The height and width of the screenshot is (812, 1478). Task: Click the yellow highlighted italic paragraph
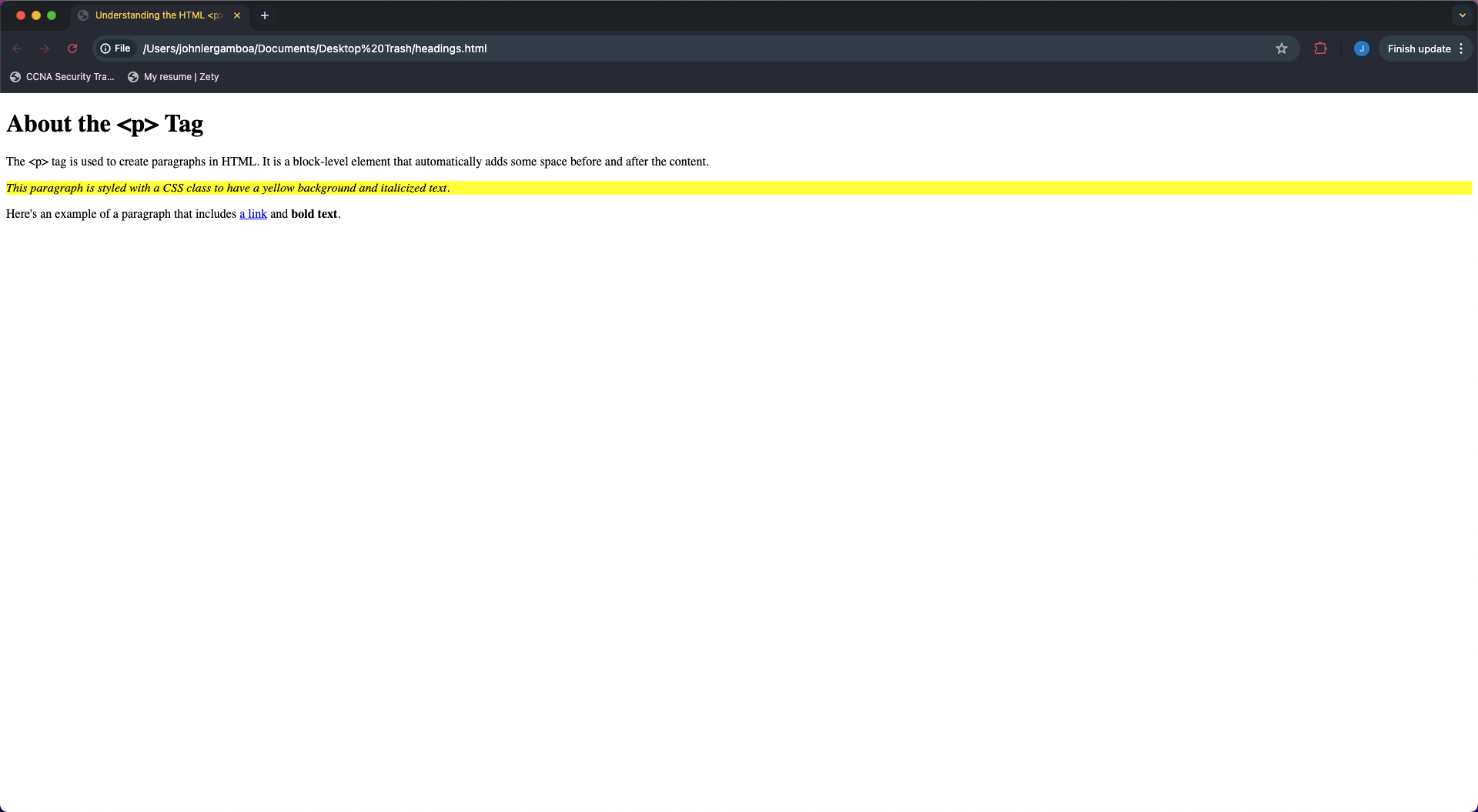pyautogui.click(x=739, y=188)
